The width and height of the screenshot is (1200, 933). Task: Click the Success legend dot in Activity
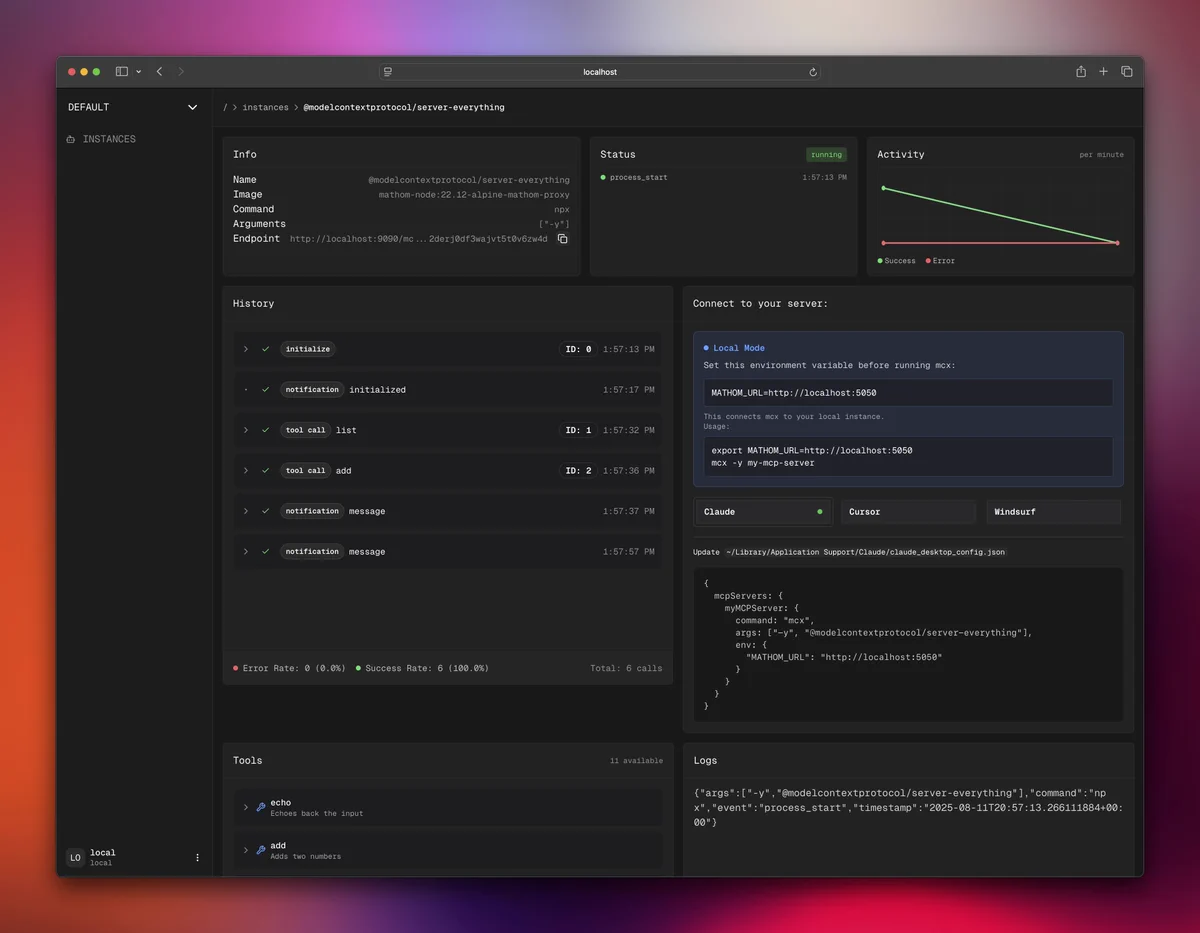880,261
